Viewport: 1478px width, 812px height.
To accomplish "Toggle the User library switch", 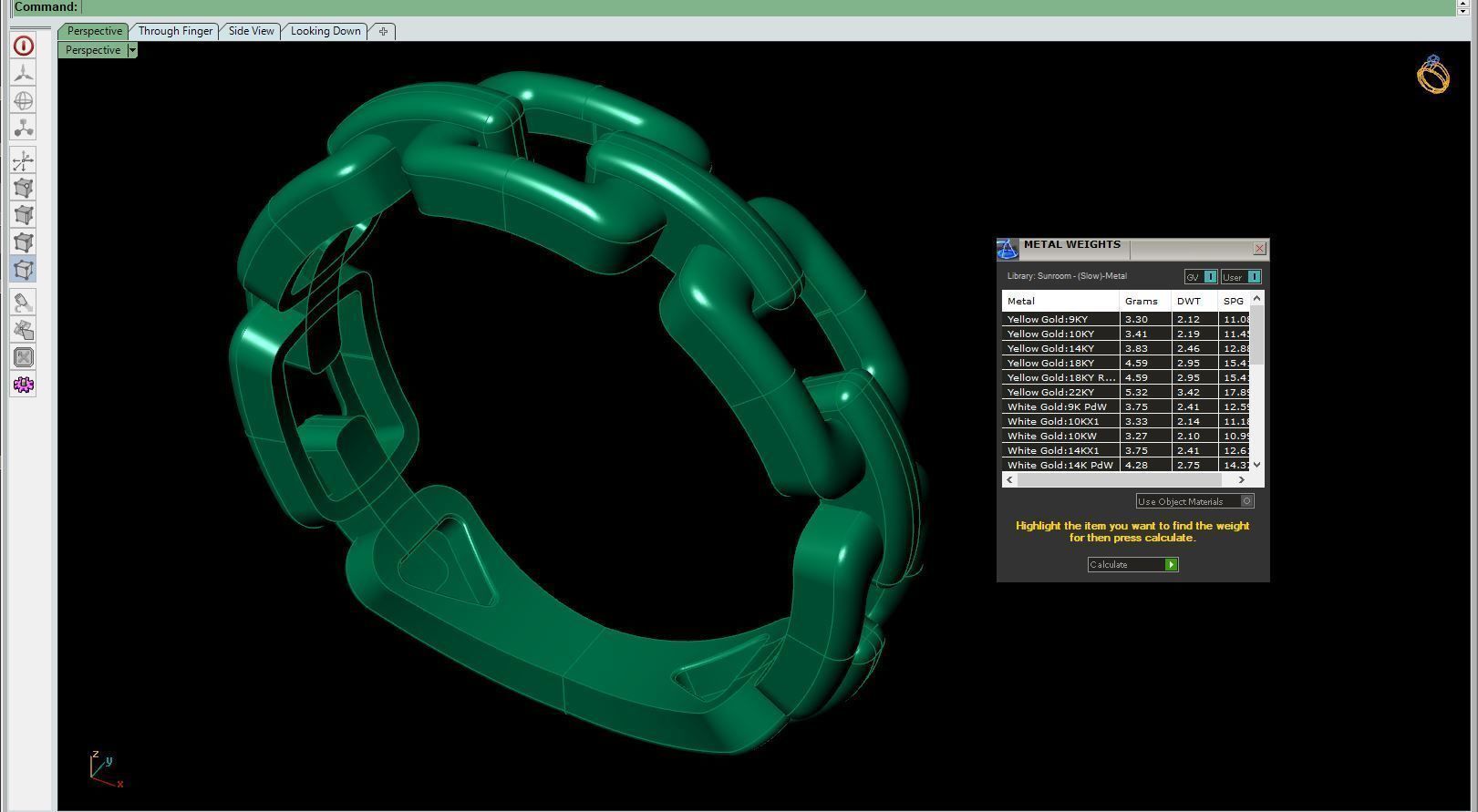I will (1241, 277).
